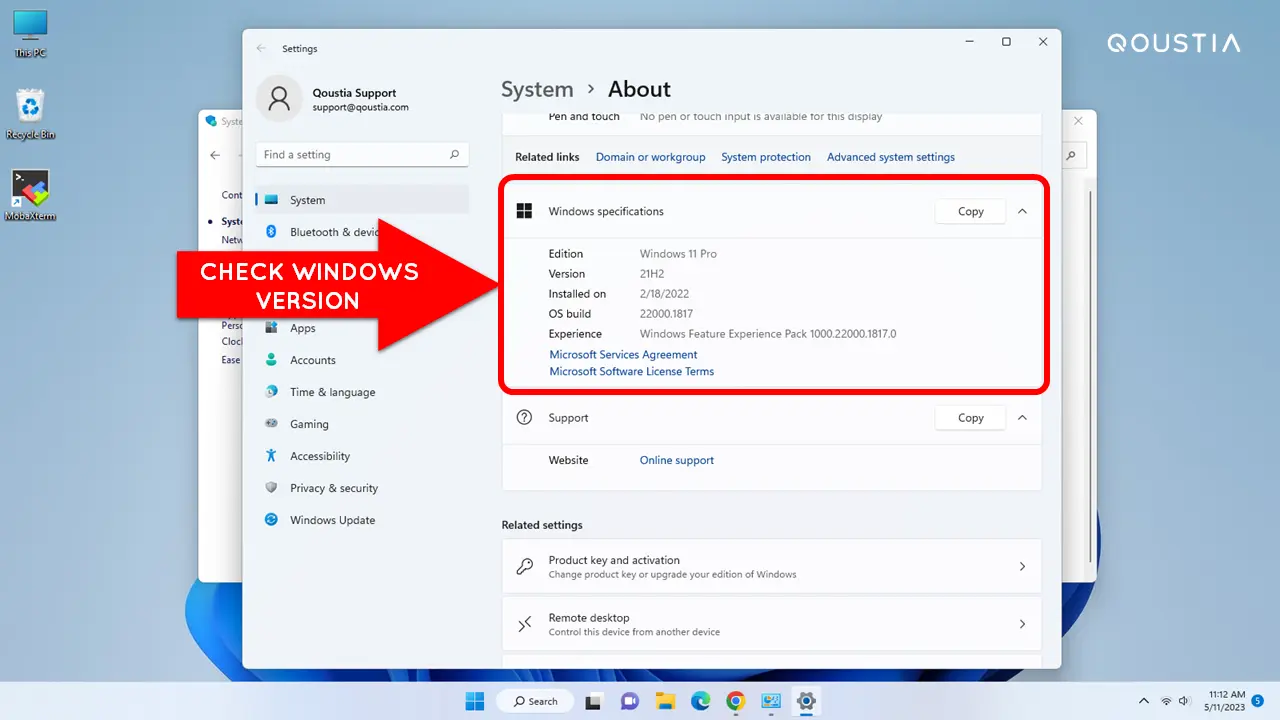Click the taskbar Search box

[x=535, y=701]
